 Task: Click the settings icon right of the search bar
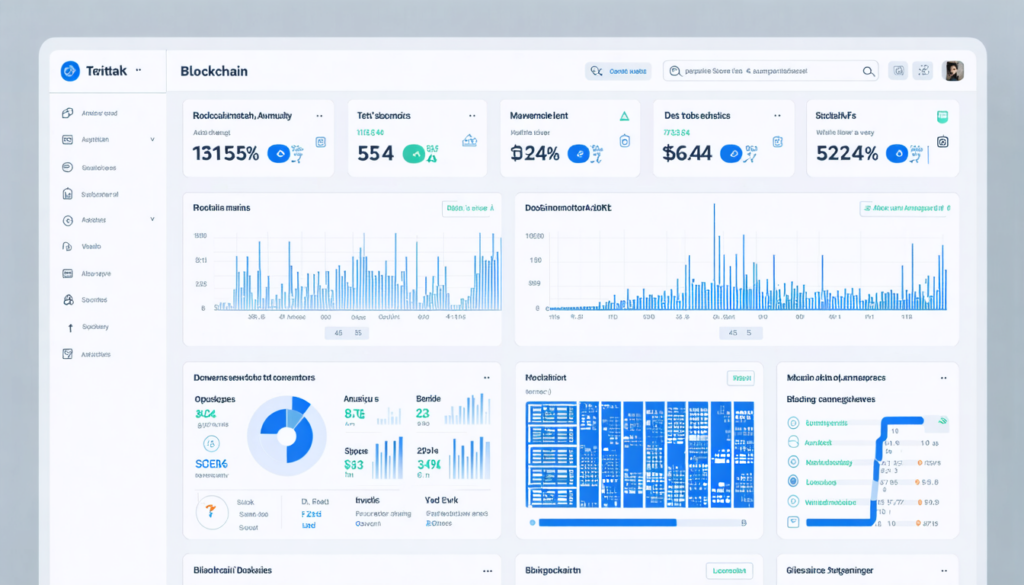point(924,71)
